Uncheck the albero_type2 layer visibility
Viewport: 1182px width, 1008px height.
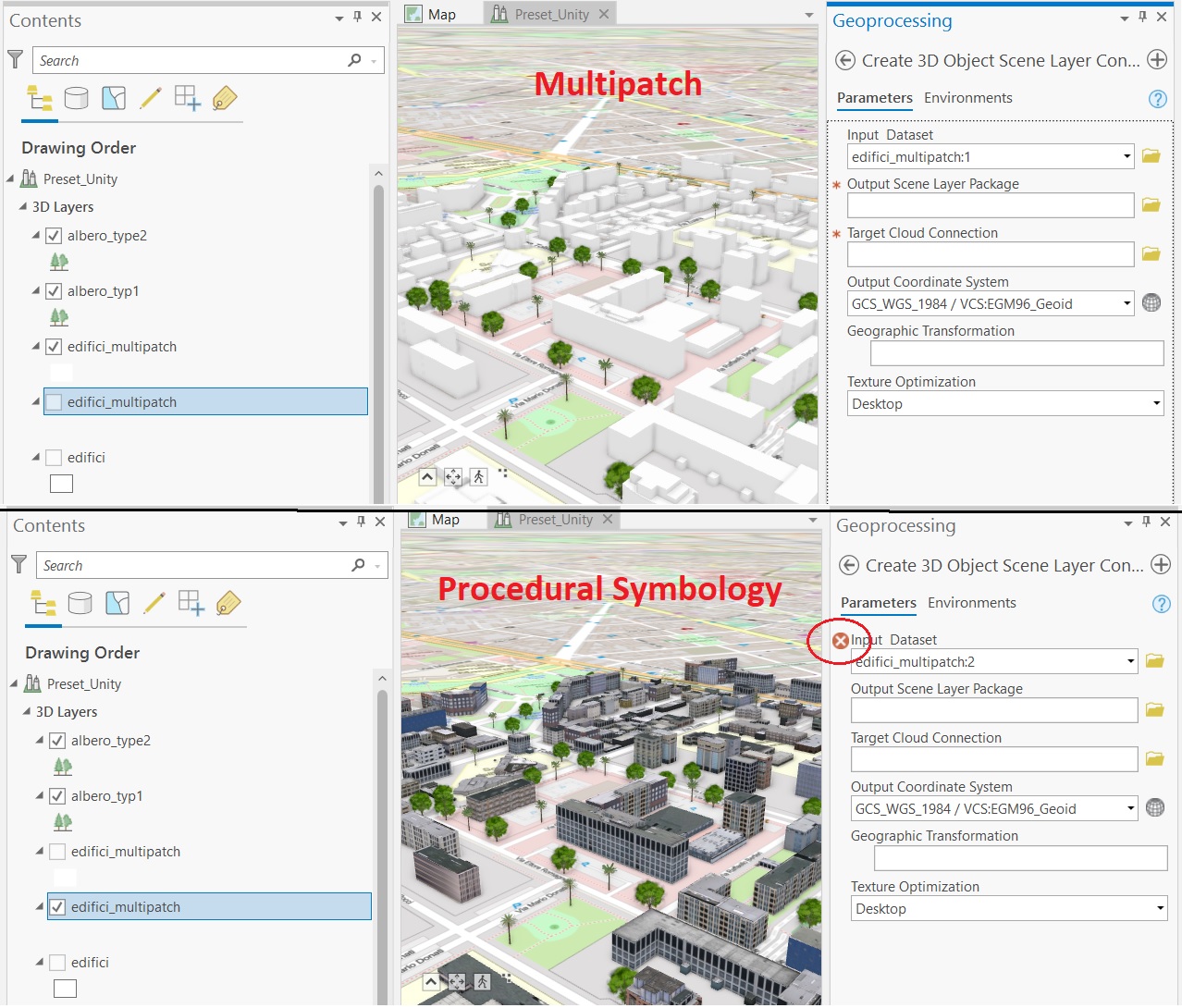53,235
